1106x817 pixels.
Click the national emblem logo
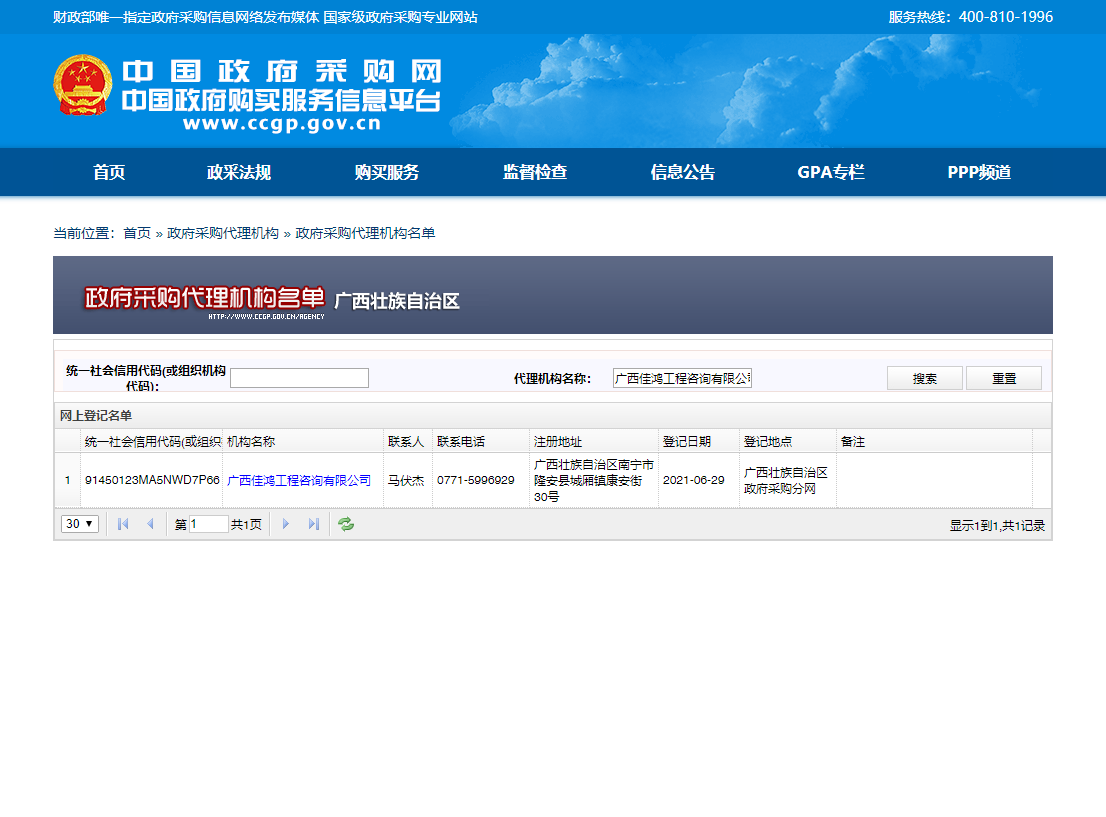coord(82,85)
